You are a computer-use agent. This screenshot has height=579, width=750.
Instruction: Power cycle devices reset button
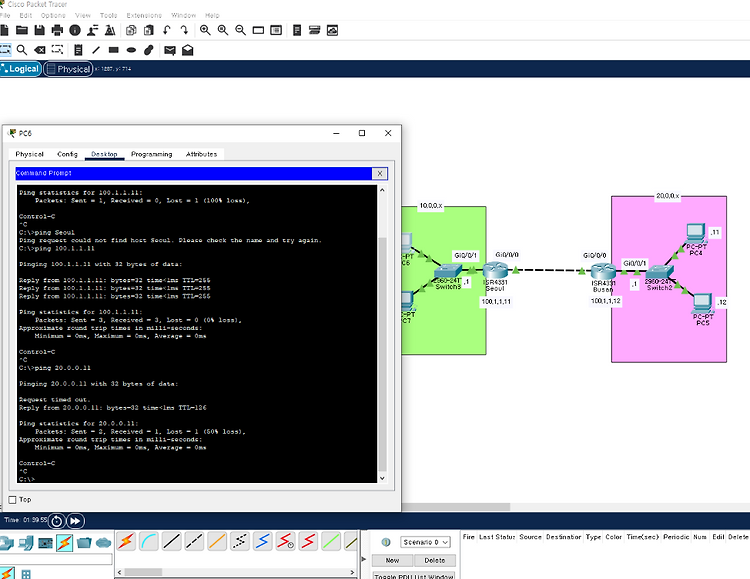coord(56,521)
